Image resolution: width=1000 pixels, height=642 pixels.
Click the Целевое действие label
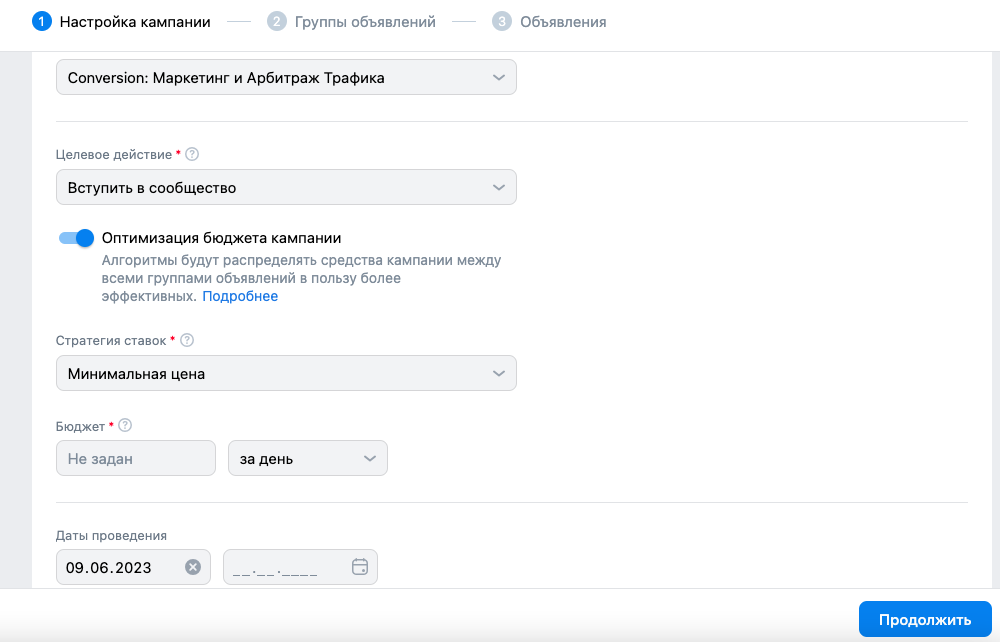114,155
